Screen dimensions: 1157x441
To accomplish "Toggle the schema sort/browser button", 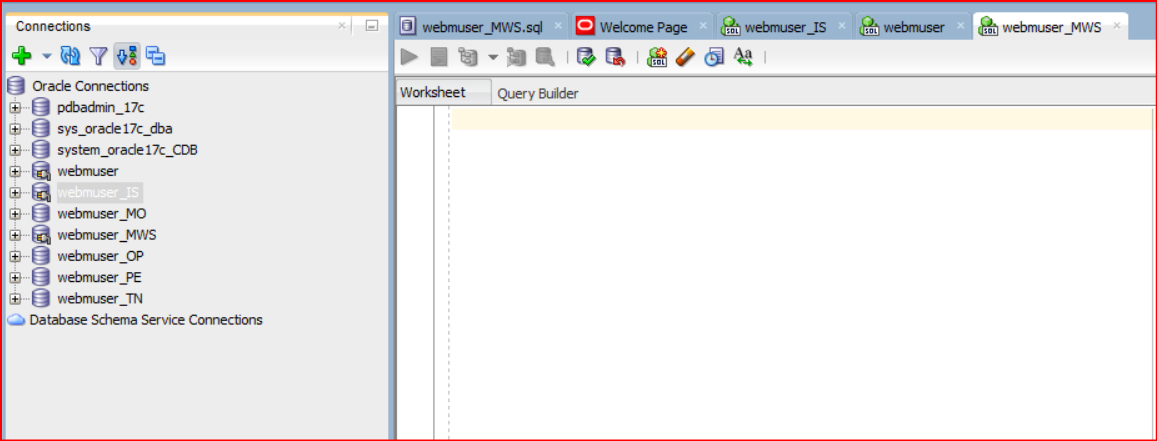I will pyautogui.click(x=126, y=55).
